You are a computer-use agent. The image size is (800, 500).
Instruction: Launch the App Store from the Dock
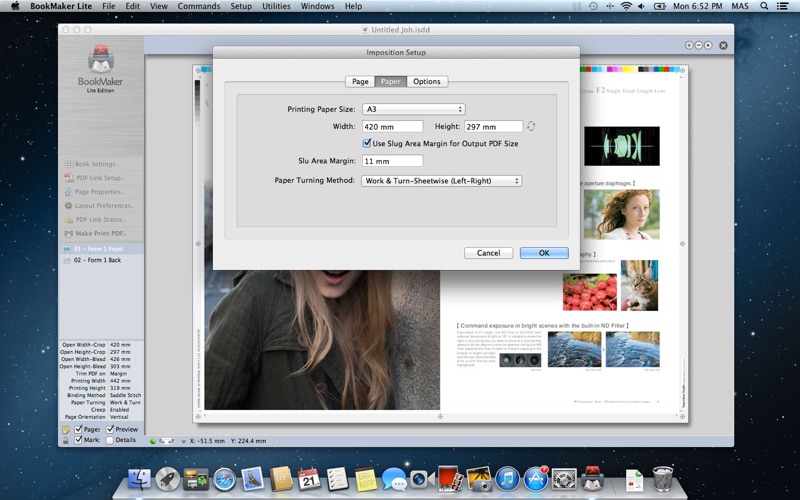pyautogui.click(x=537, y=480)
